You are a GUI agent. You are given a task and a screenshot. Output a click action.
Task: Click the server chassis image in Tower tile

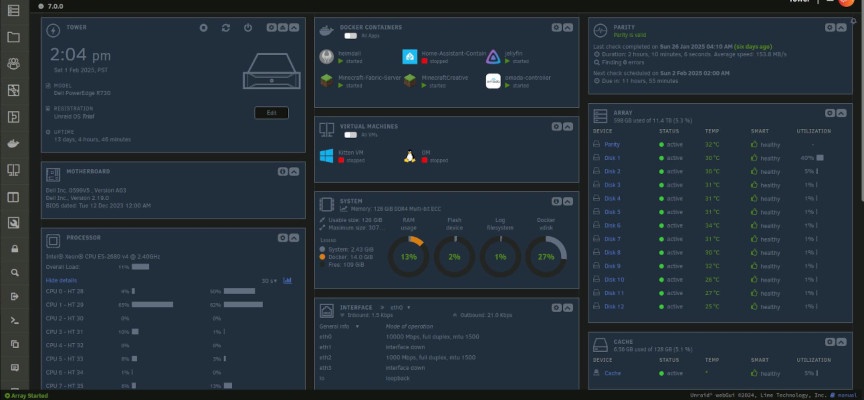pos(272,71)
